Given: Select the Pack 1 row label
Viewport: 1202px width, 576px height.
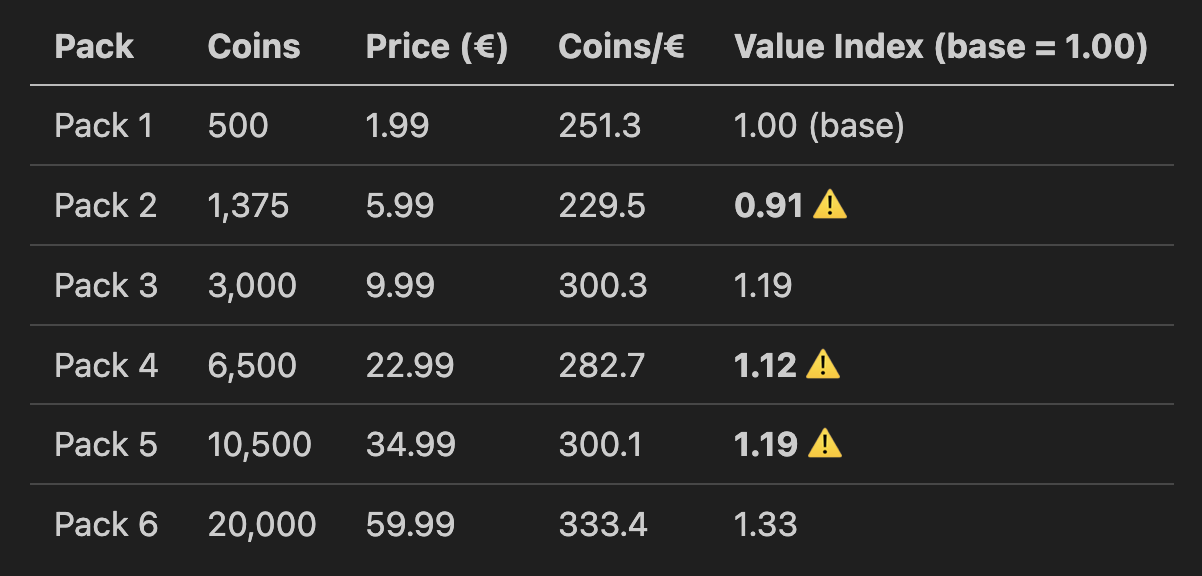Looking at the screenshot, I should 104,126.
